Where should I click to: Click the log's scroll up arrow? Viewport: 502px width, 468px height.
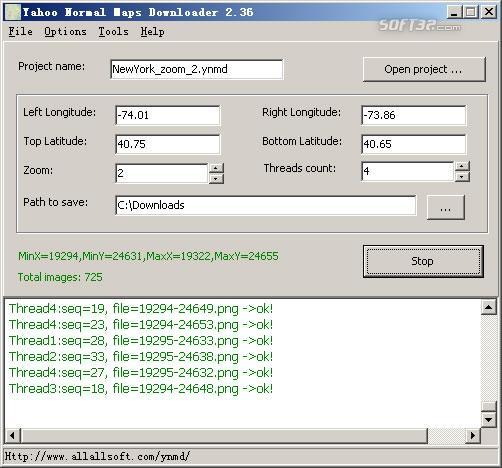pos(489,307)
